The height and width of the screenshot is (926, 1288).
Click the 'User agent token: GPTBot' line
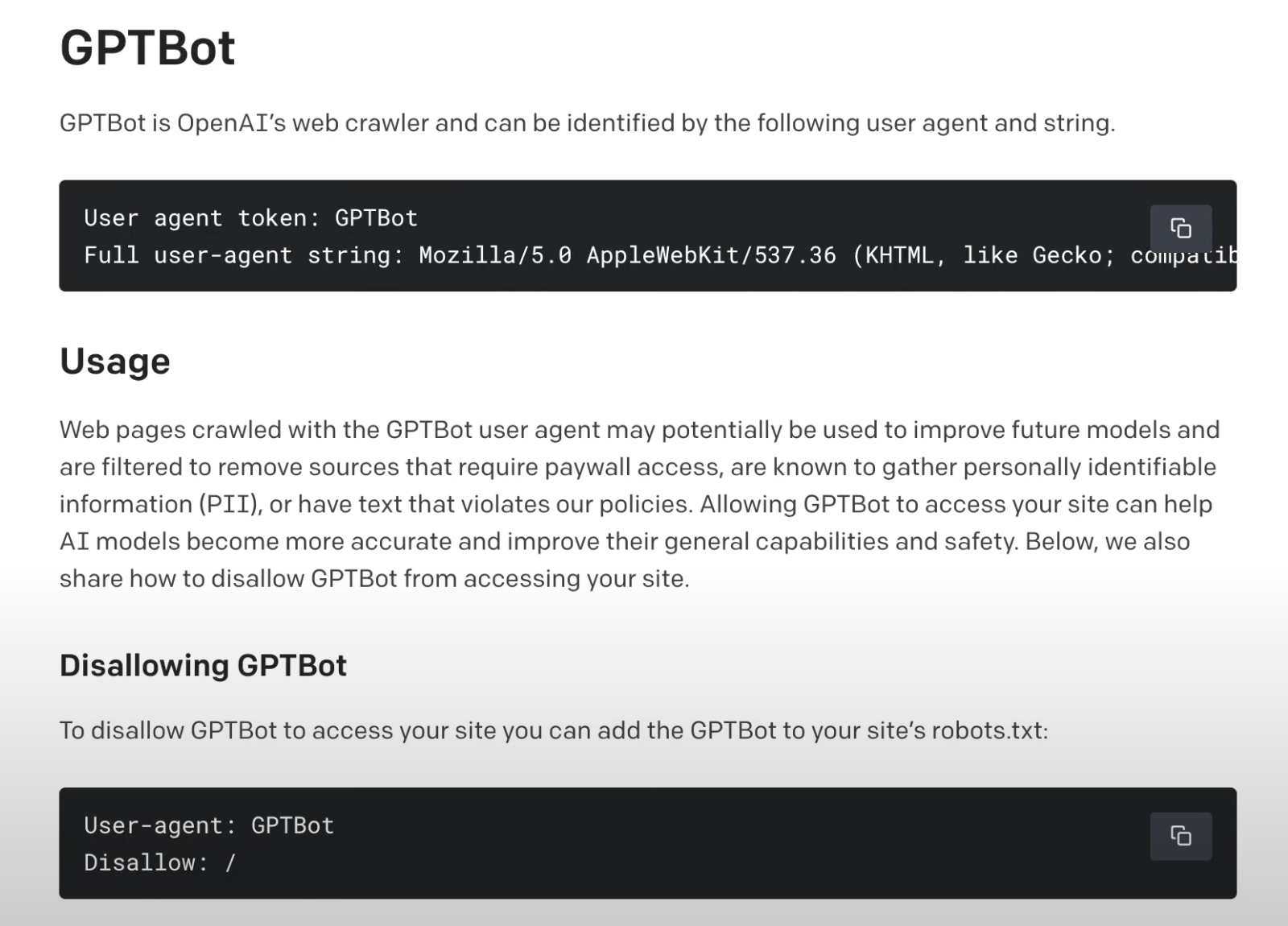pos(250,218)
